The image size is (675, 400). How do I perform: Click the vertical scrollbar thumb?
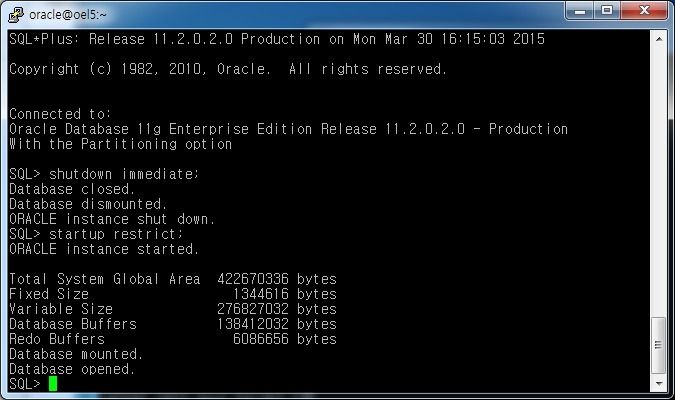point(659,345)
